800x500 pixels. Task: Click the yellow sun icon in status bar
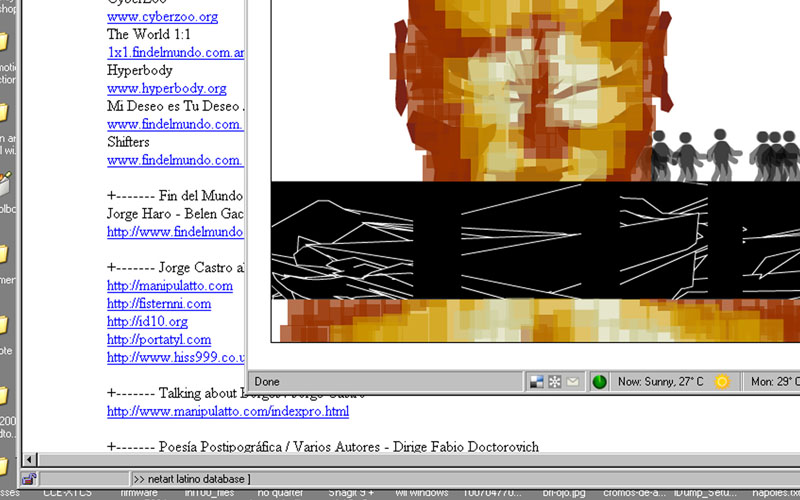pos(722,382)
